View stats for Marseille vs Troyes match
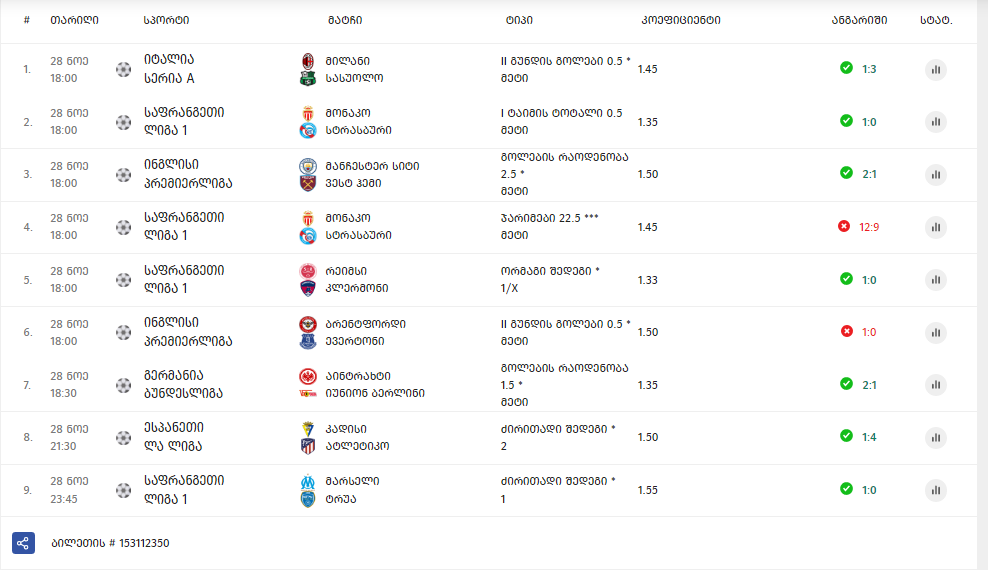The height and width of the screenshot is (570, 988). [x=936, y=490]
